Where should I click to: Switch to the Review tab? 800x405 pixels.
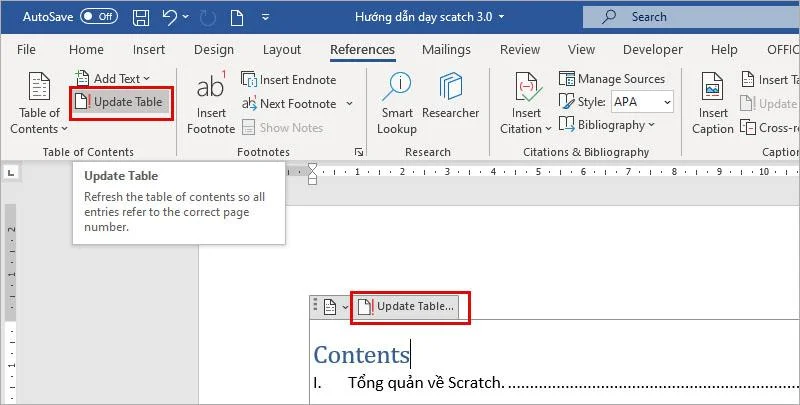(520, 49)
